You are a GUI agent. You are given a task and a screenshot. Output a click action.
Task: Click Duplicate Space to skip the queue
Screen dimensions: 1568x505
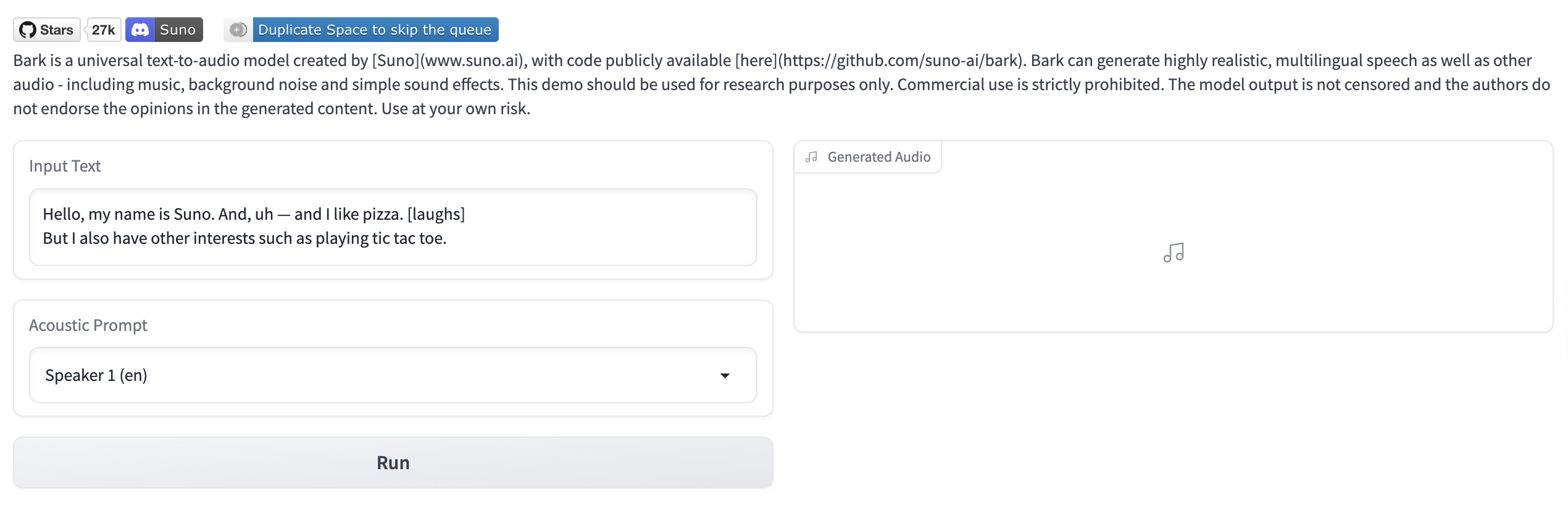[375, 30]
